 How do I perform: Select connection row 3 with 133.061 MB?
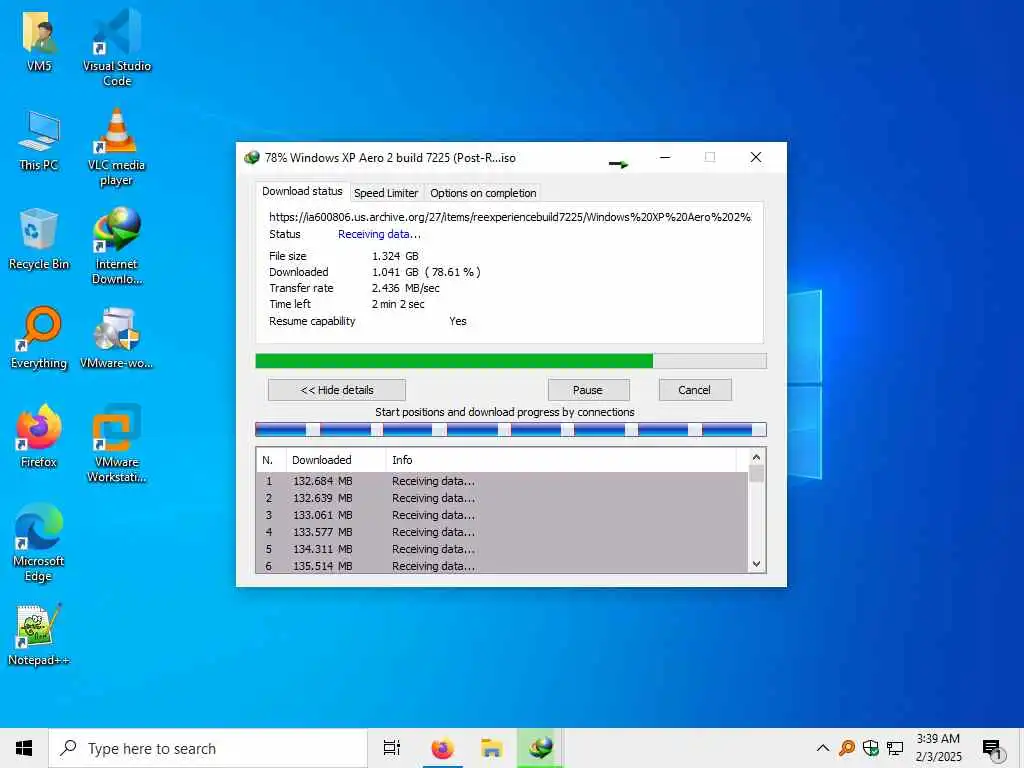click(x=502, y=515)
